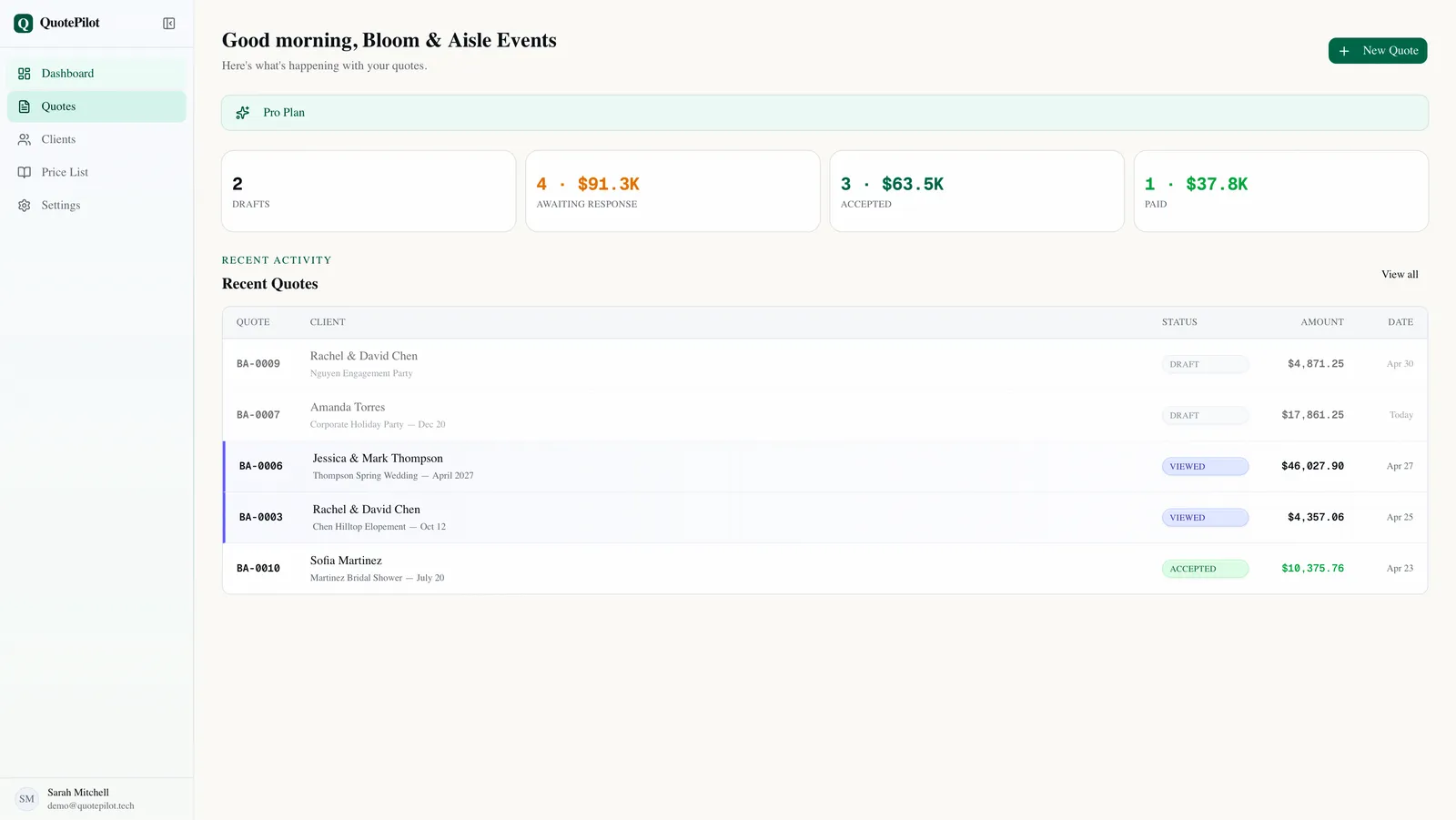Click amount $4,871.25
1456x820 pixels.
(x=1316, y=364)
